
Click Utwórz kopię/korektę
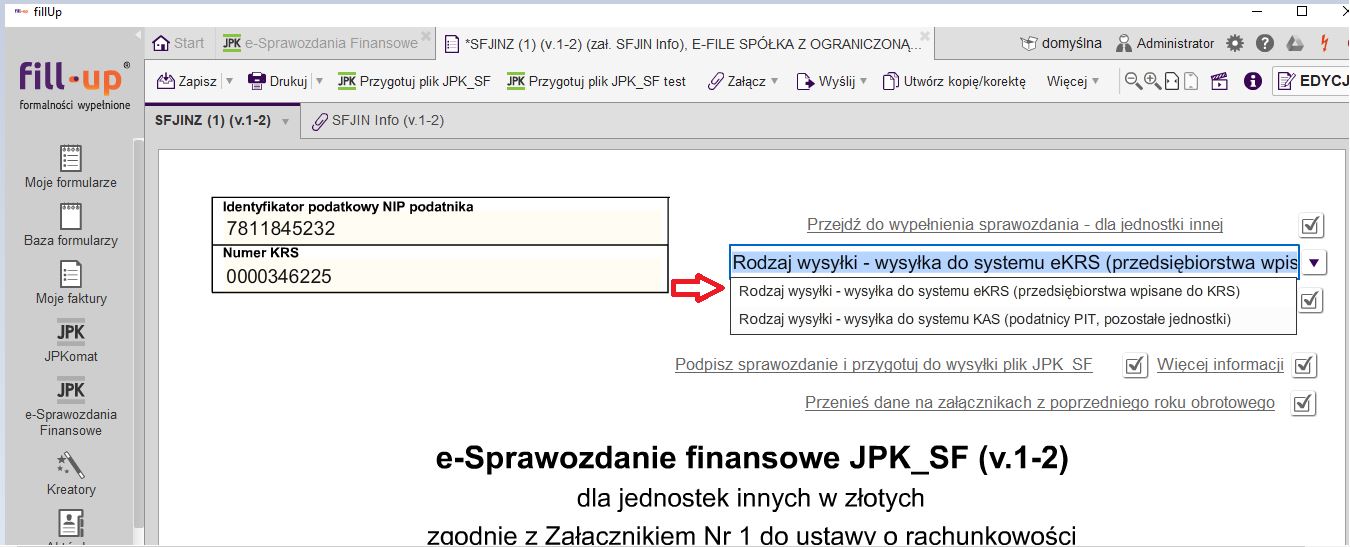pos(954,81)
